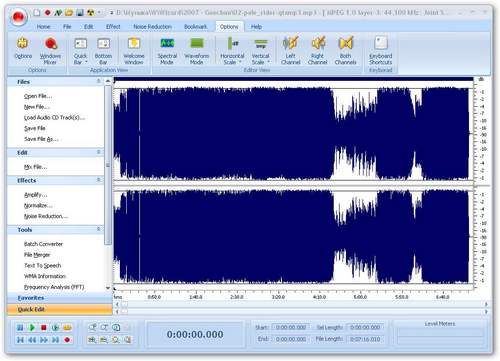Image resolution: width=500 pixels, height=361 pixels.
Task: Click the Open File... link
Action: point(38,96)
